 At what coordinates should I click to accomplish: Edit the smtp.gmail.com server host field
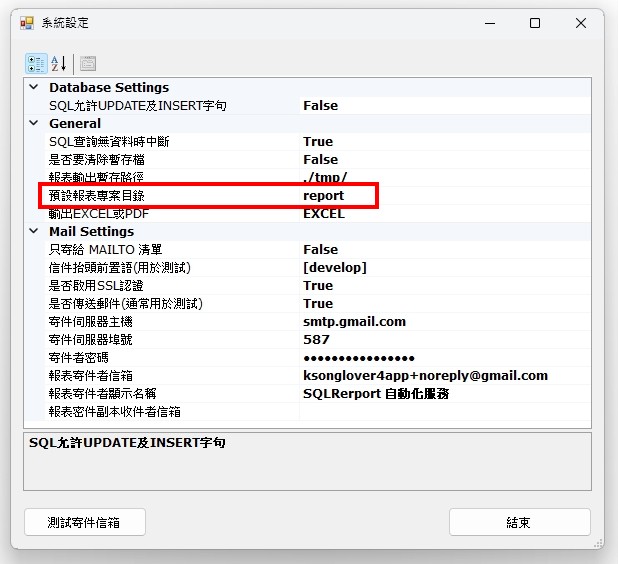point(354,322)
